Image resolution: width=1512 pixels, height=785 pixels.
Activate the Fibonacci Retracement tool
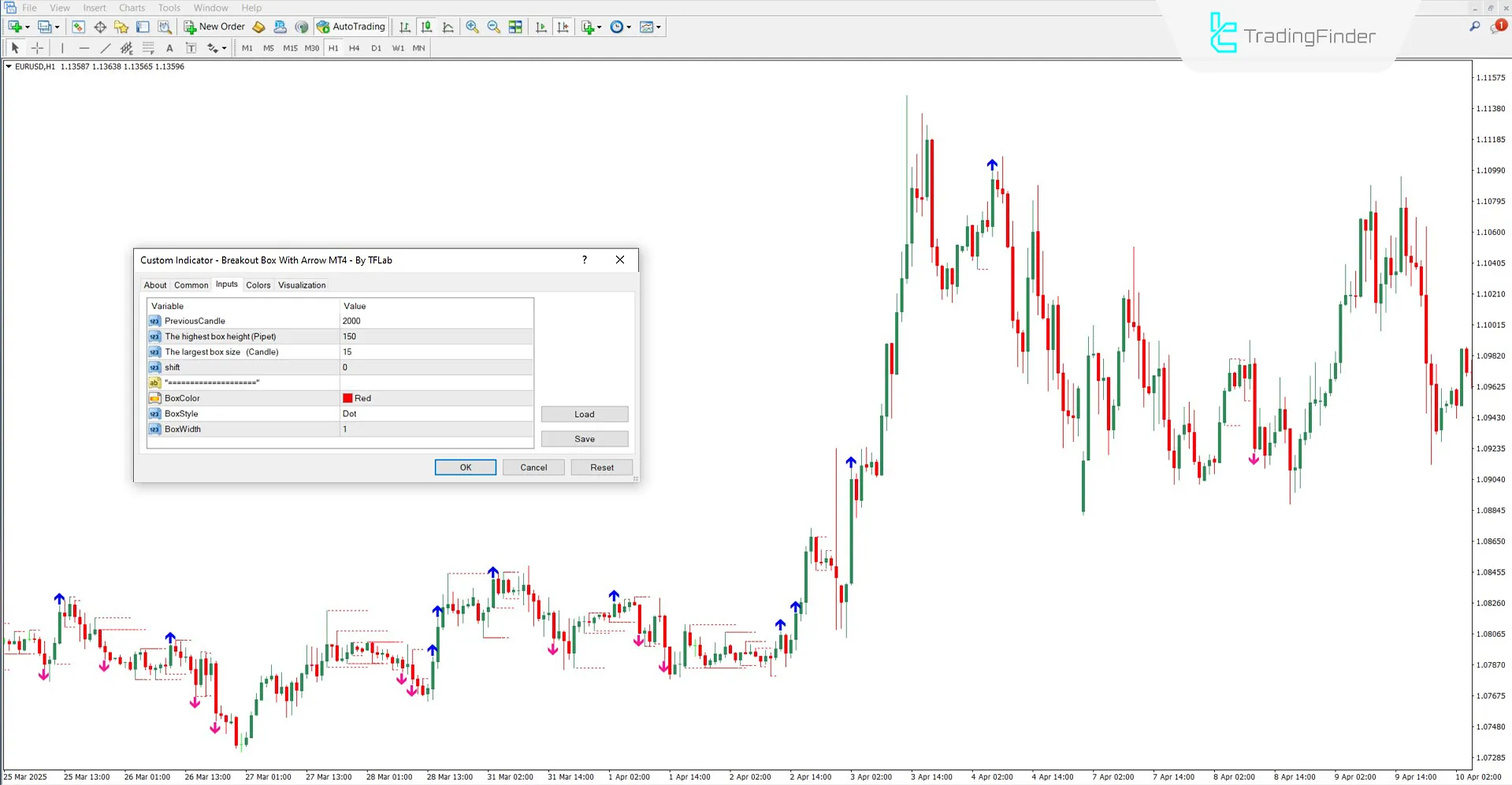click(148, 48)
